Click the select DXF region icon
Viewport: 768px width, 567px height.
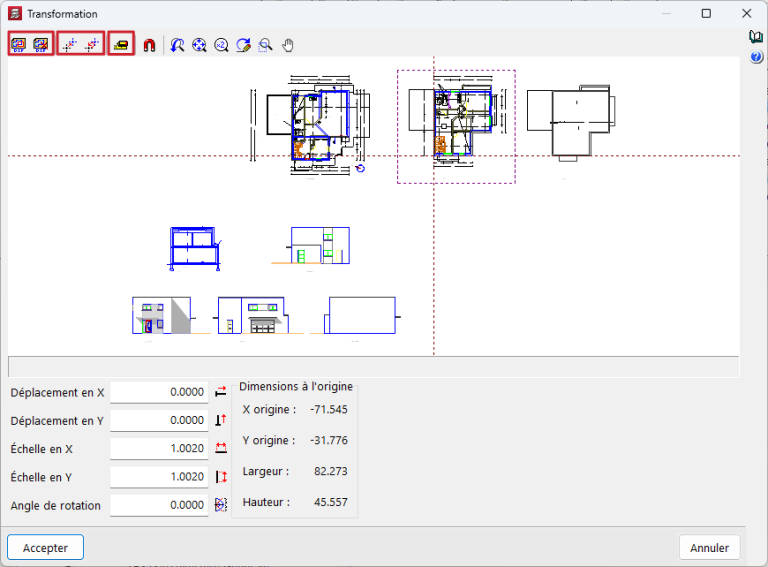19,45
